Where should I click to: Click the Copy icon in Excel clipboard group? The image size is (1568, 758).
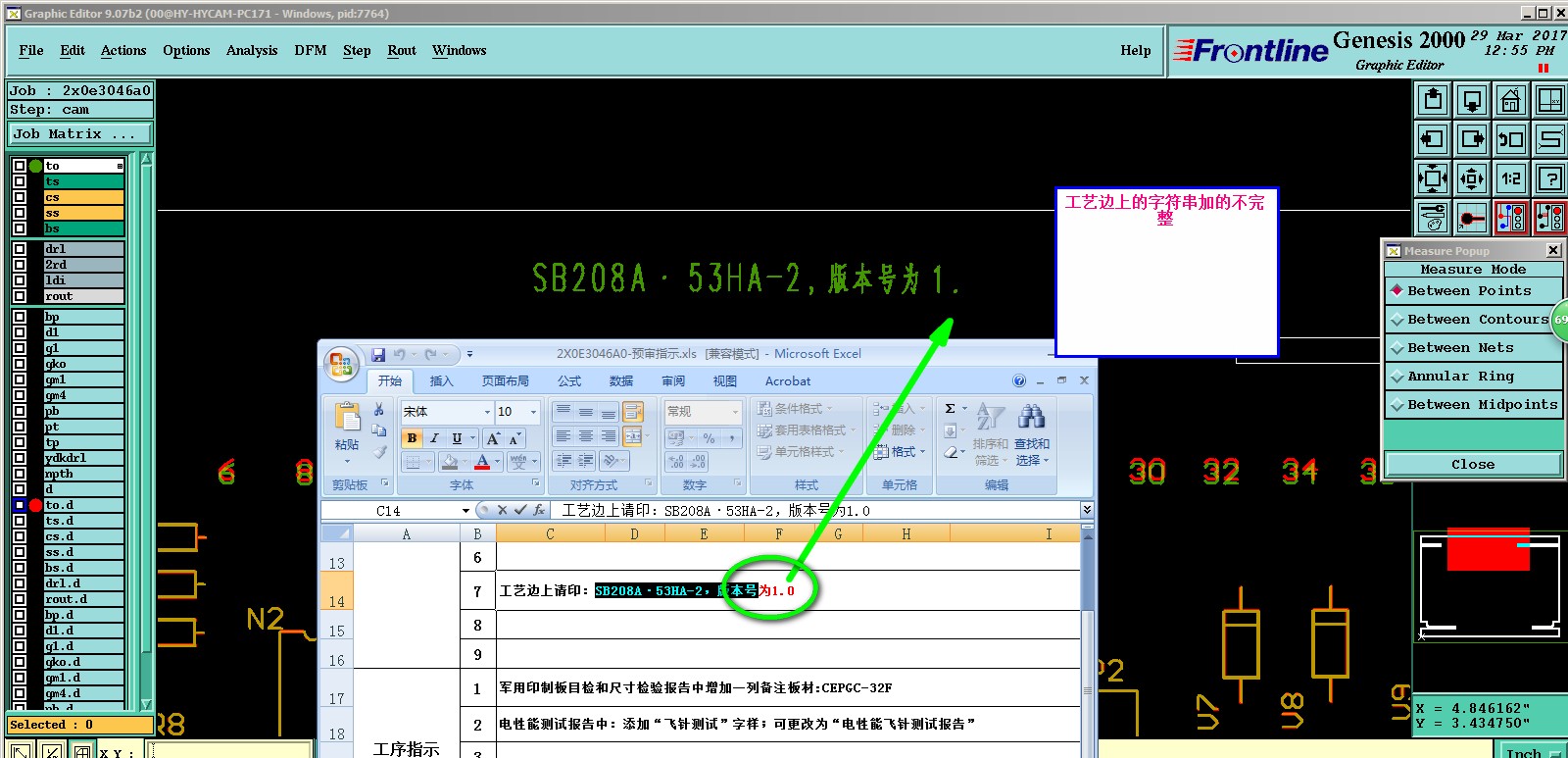379,430
